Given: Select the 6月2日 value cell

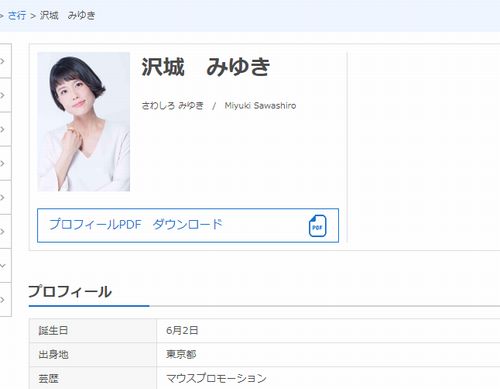Looking at the screenshot, I should pos(328,330).
